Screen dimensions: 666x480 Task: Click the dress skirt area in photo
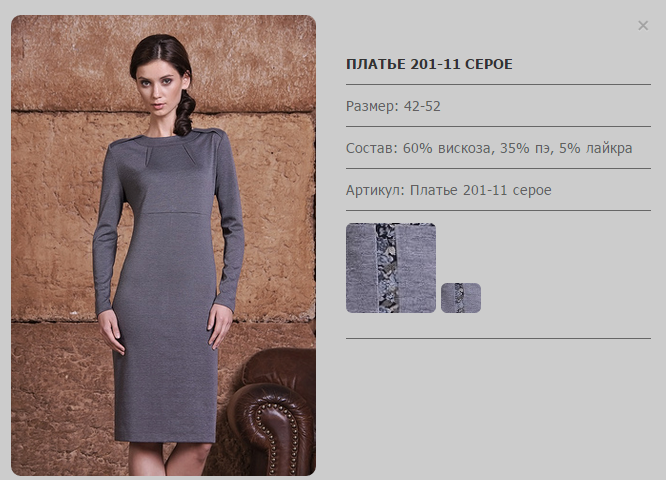coord(166,340)
